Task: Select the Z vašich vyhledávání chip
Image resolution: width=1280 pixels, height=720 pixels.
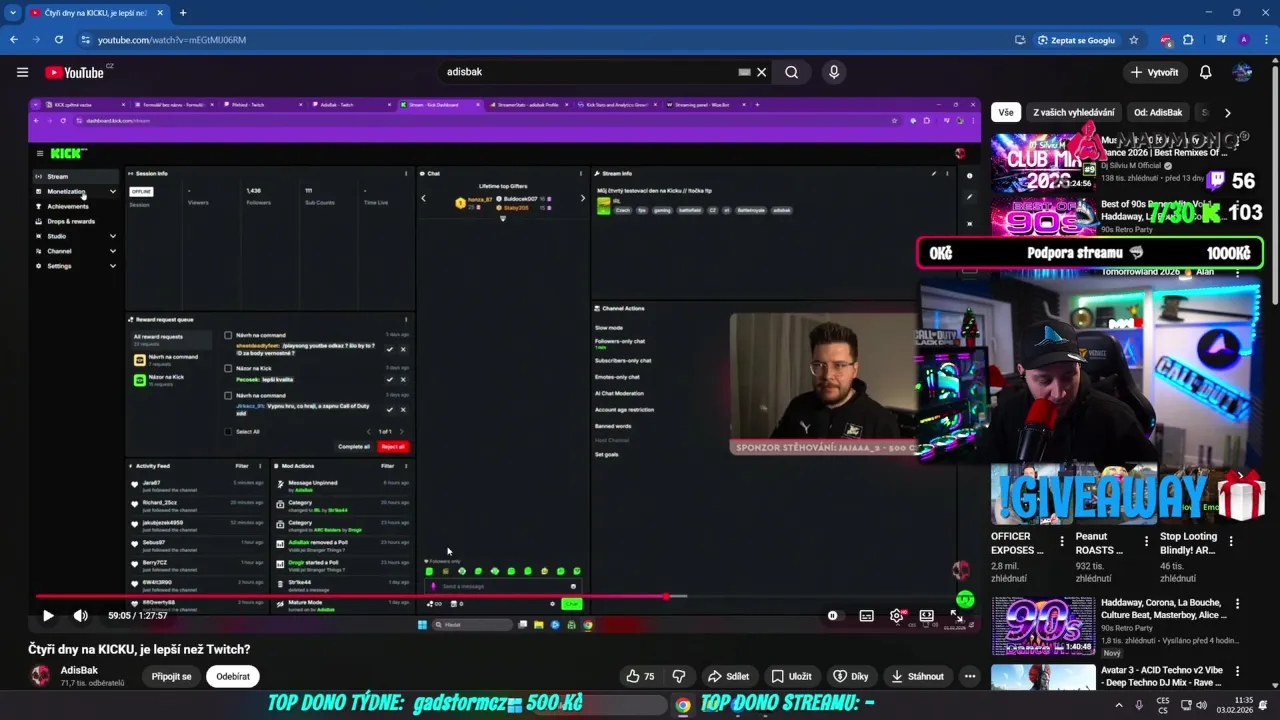Action: pyautogui.click(x=1073, y=113)
